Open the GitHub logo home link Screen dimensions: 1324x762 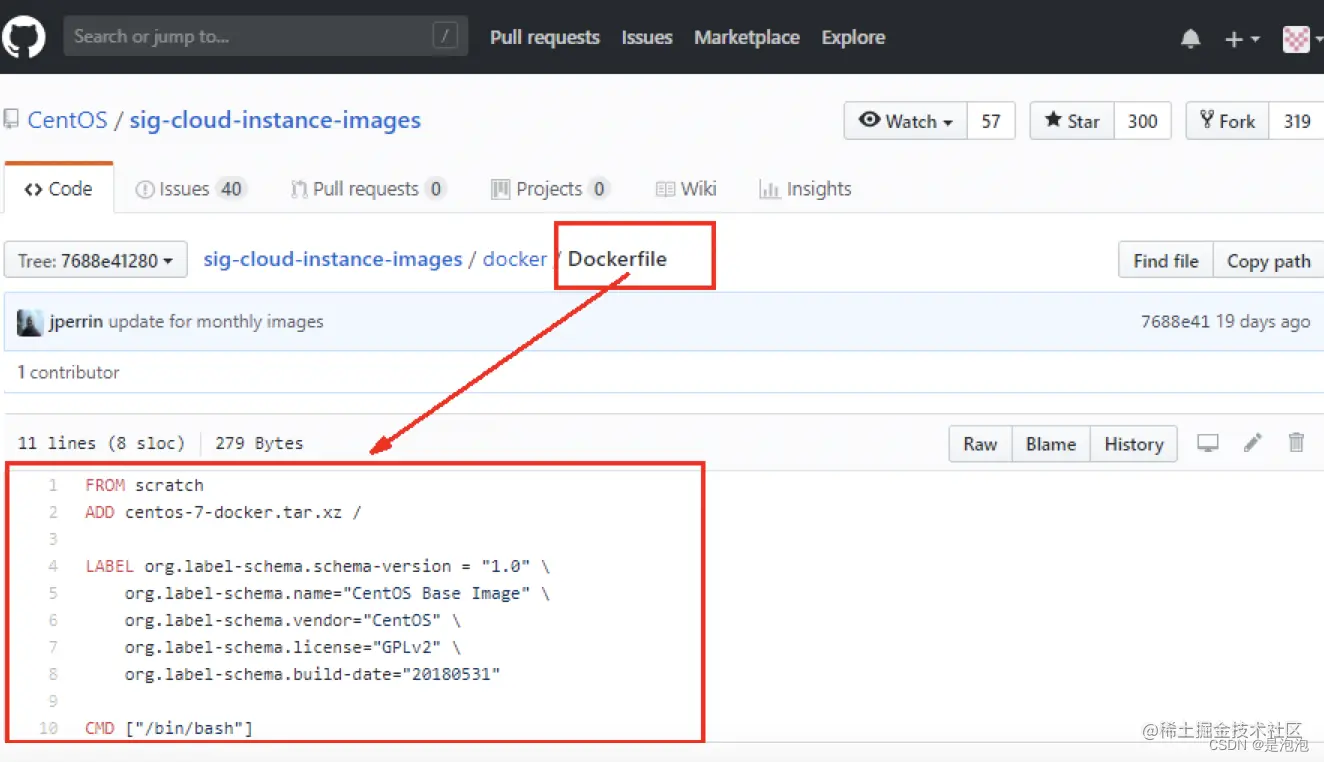tap(22, 37)
